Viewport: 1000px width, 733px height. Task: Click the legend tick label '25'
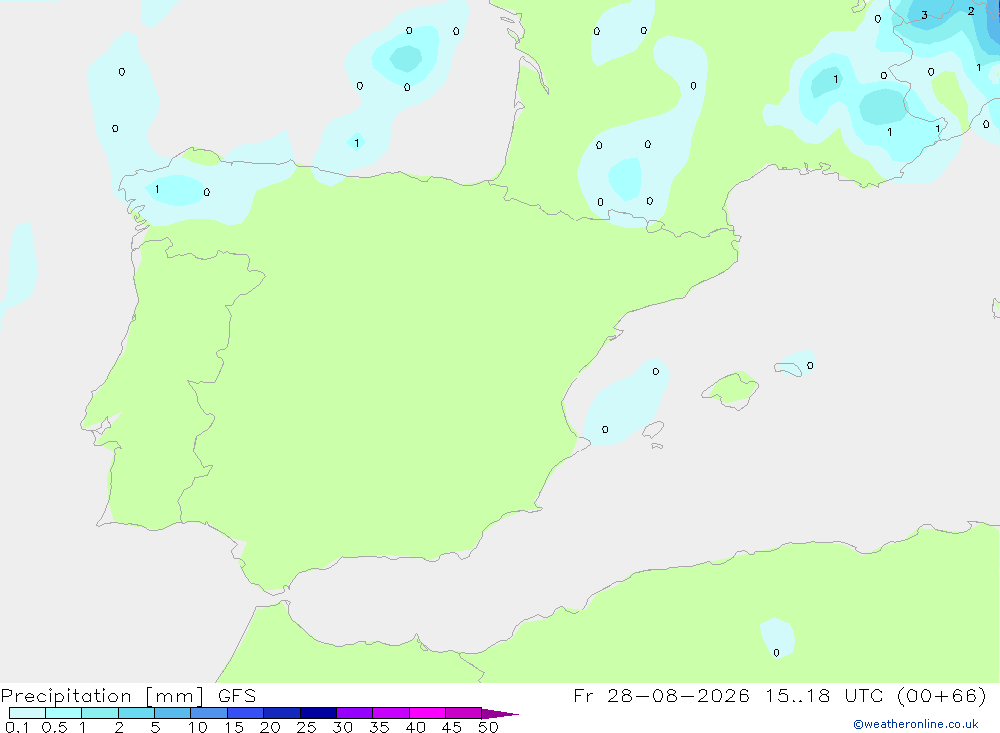point(307,727)
